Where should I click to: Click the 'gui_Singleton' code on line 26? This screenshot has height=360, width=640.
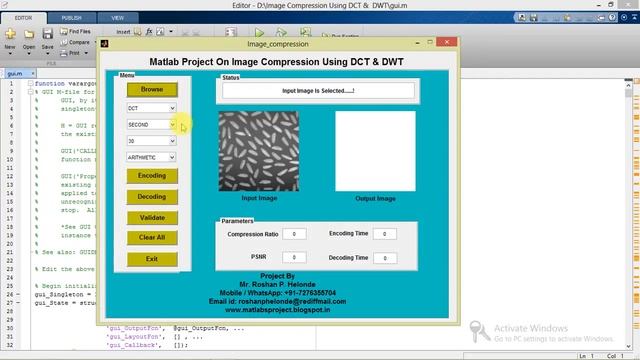(x=59, y=294)
